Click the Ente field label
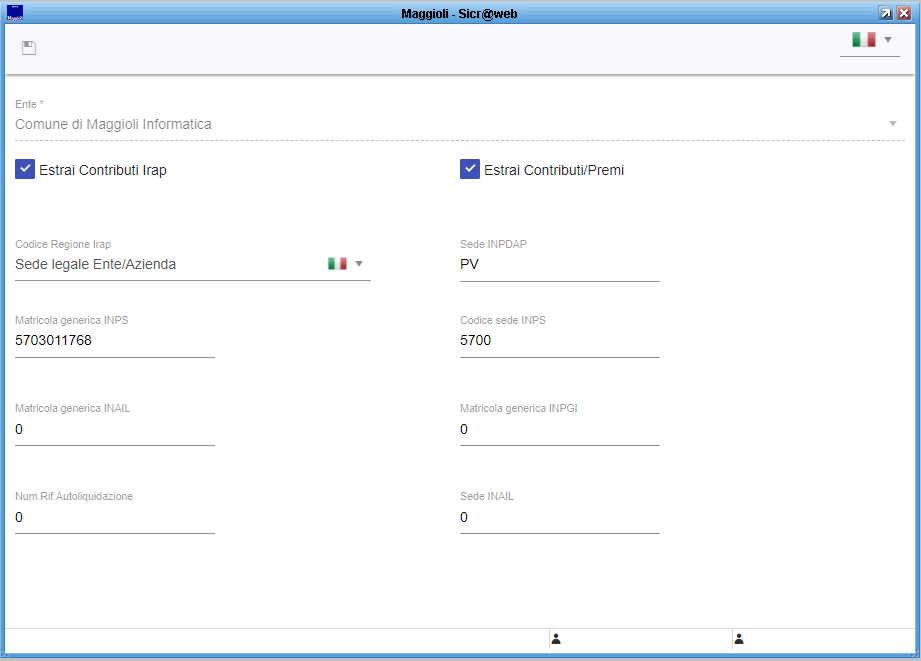This screenshot has width=921, height=661. tap(29, 104)
